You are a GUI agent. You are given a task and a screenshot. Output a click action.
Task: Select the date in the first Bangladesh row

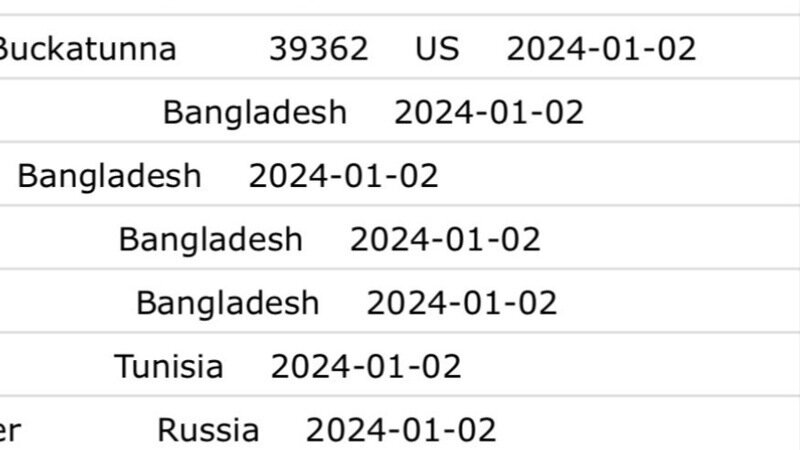coord(489,112)
